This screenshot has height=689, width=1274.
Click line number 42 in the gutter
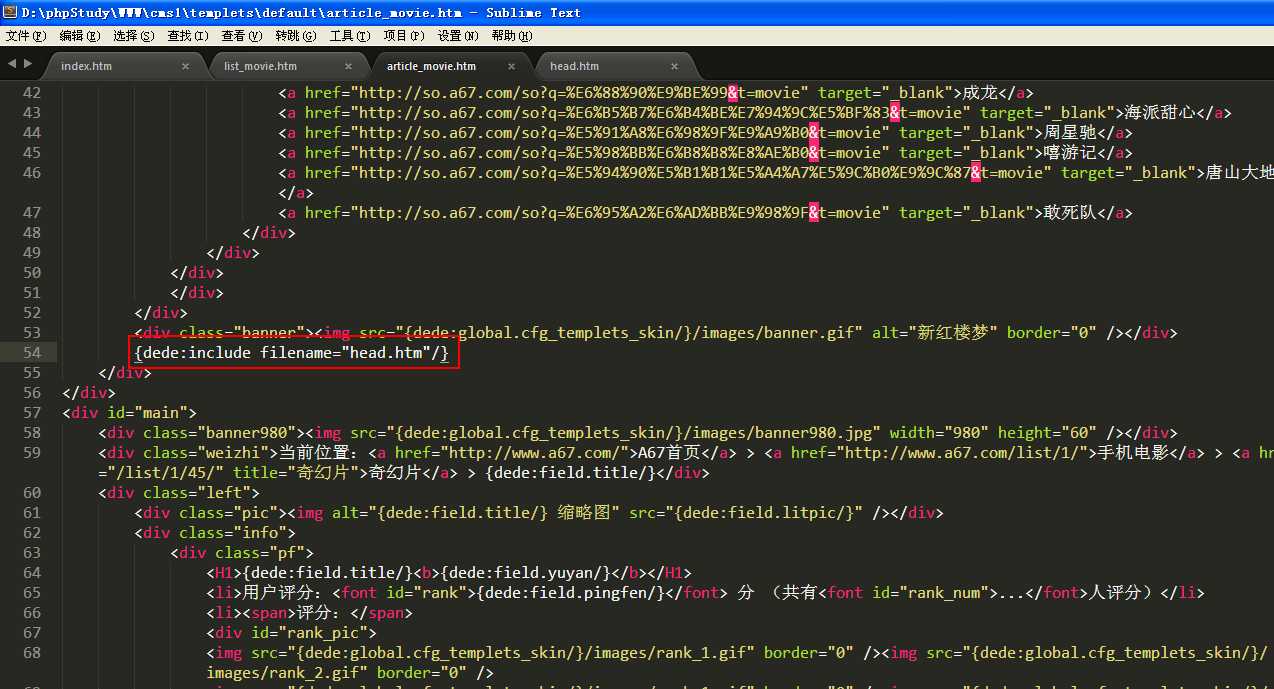coord(31,93)
